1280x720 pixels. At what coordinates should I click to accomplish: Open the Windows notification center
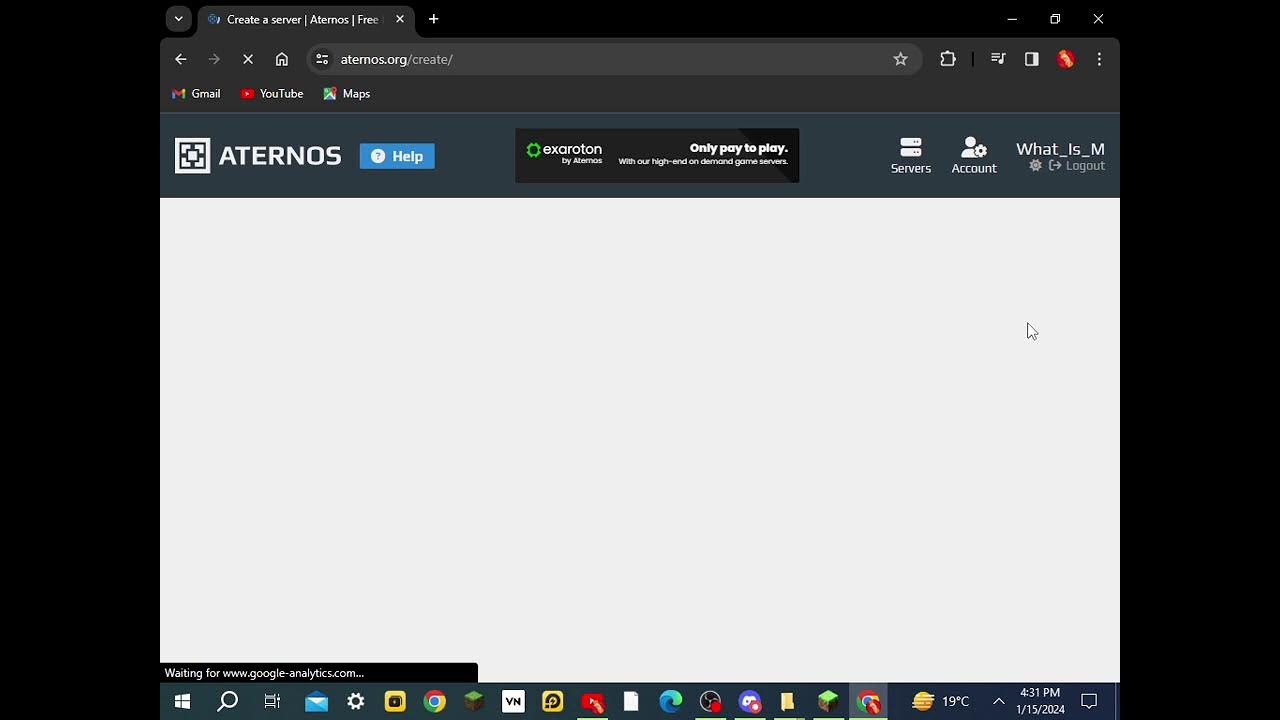1090,702
